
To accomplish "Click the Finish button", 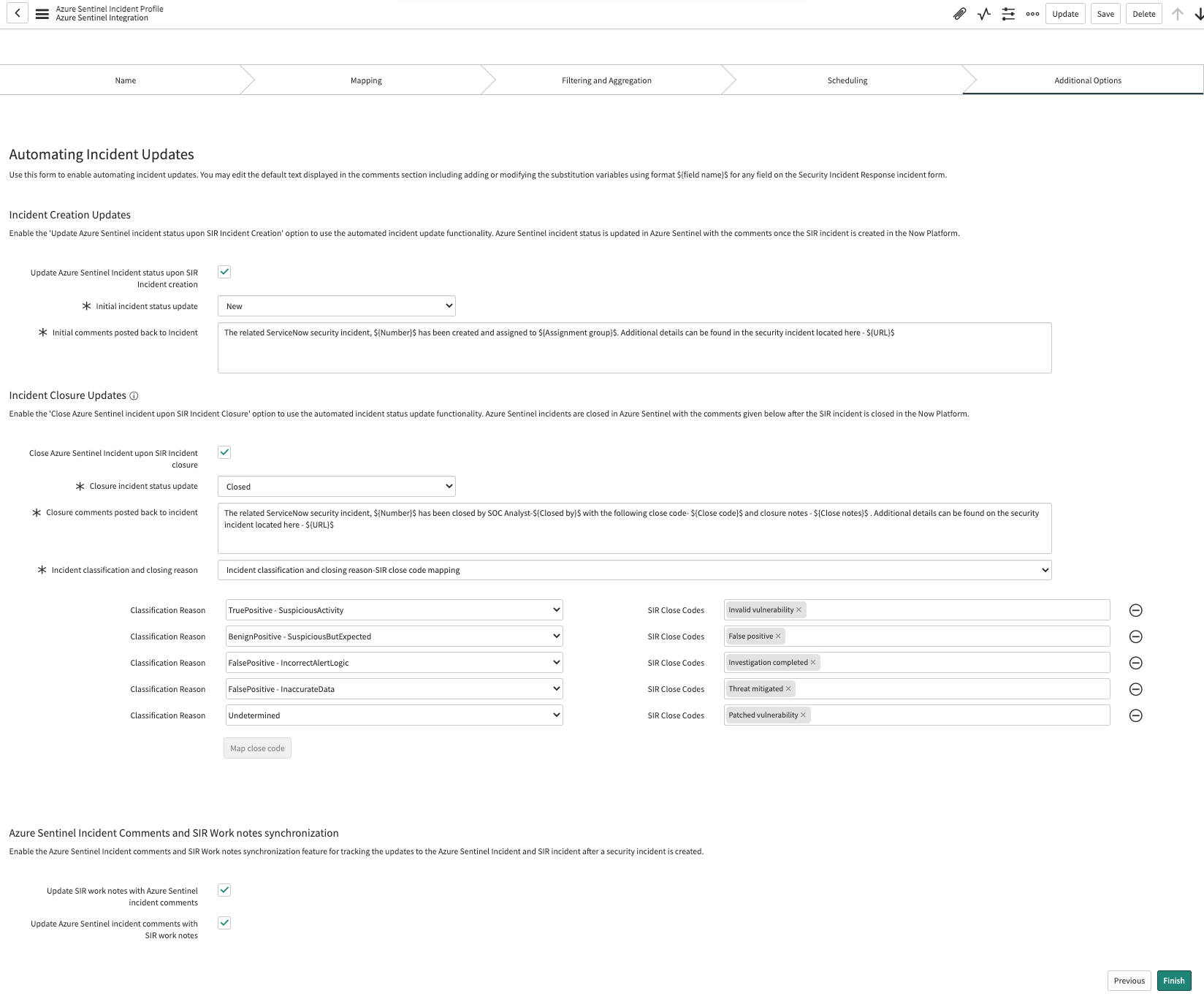I will pyautogui.click(x=1174, y=981).
